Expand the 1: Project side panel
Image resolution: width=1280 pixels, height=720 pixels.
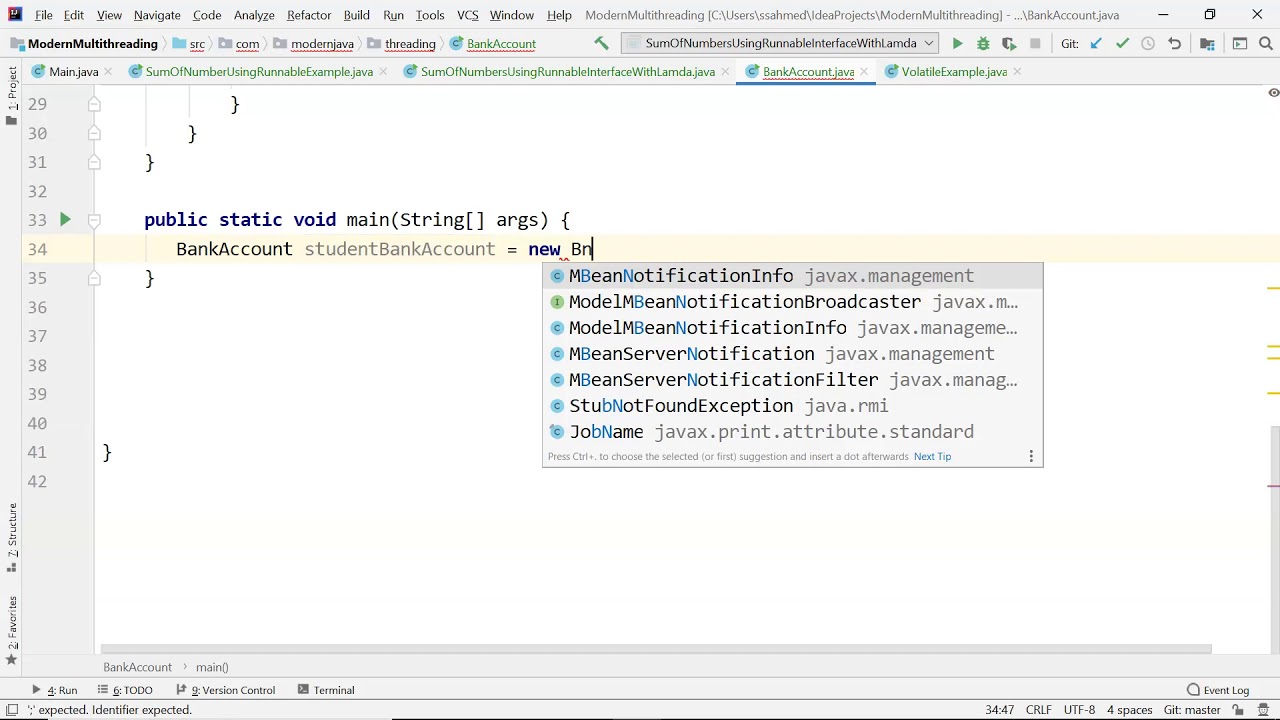point(12,96)
